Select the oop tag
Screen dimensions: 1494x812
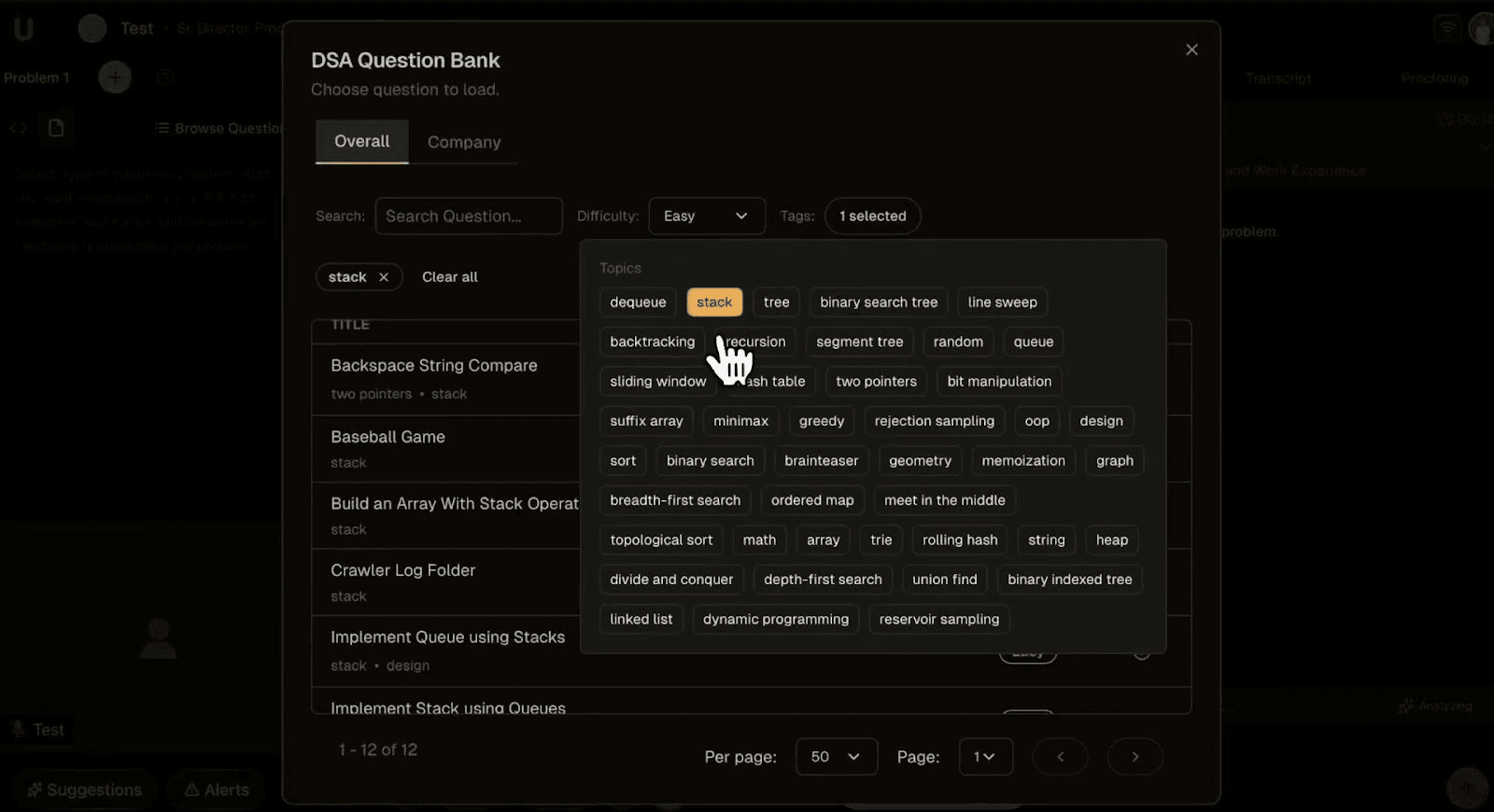1036,421
